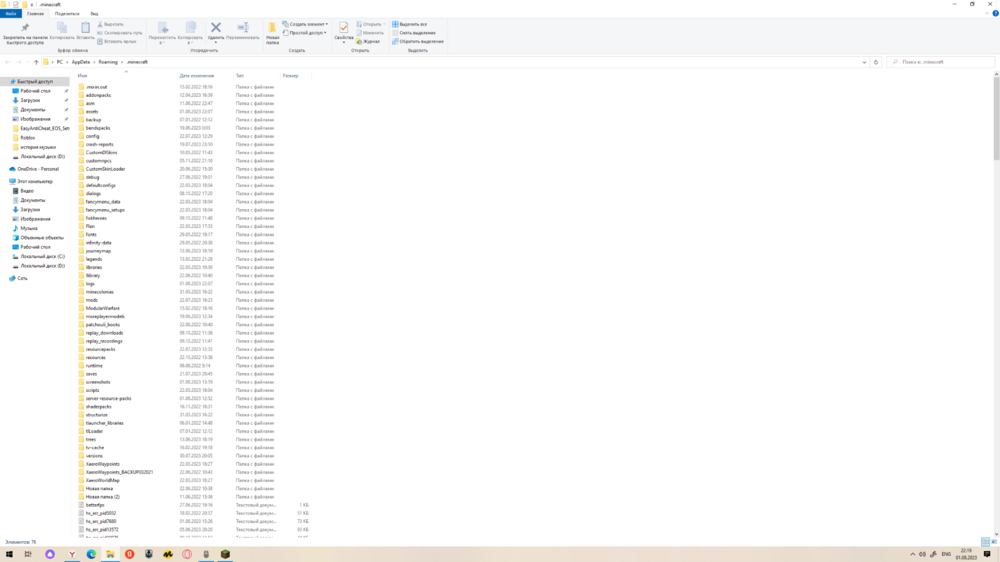Select the resourcepacks folder
Screen dimensions: 1000x562
tap(100, 349)
